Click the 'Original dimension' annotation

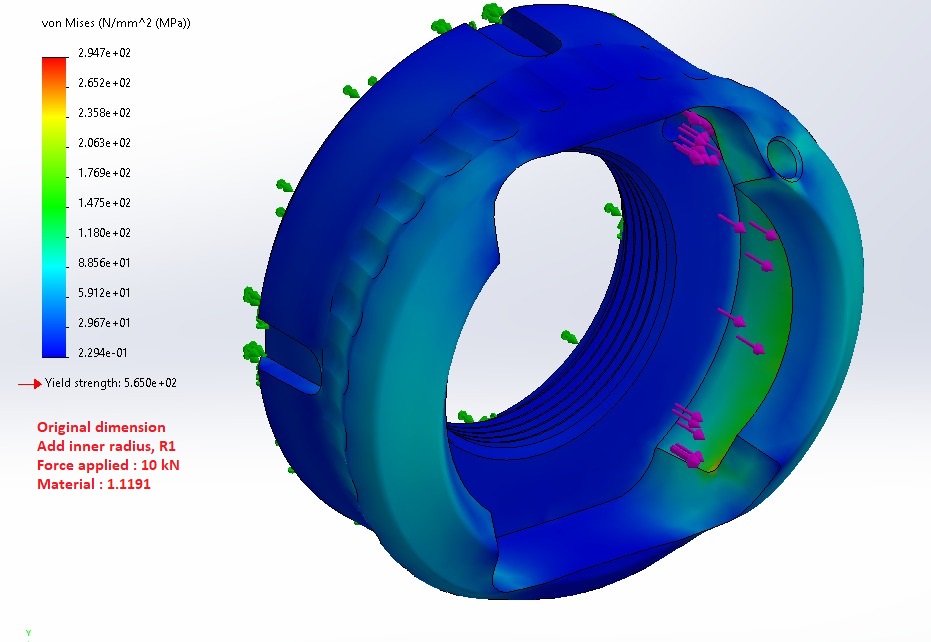(x=101, y=427)
